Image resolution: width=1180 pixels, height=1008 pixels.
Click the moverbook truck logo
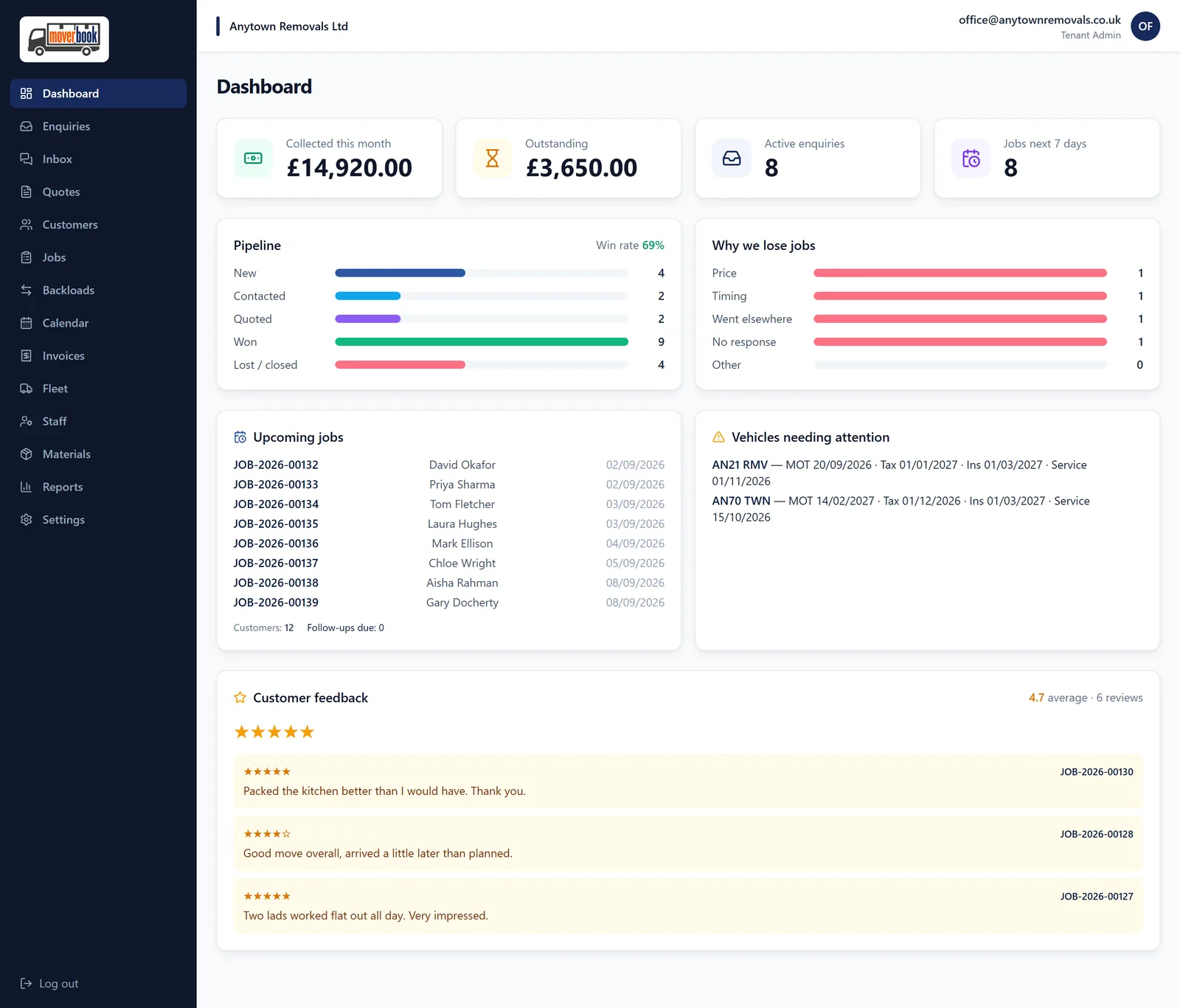tap(64, 39)
